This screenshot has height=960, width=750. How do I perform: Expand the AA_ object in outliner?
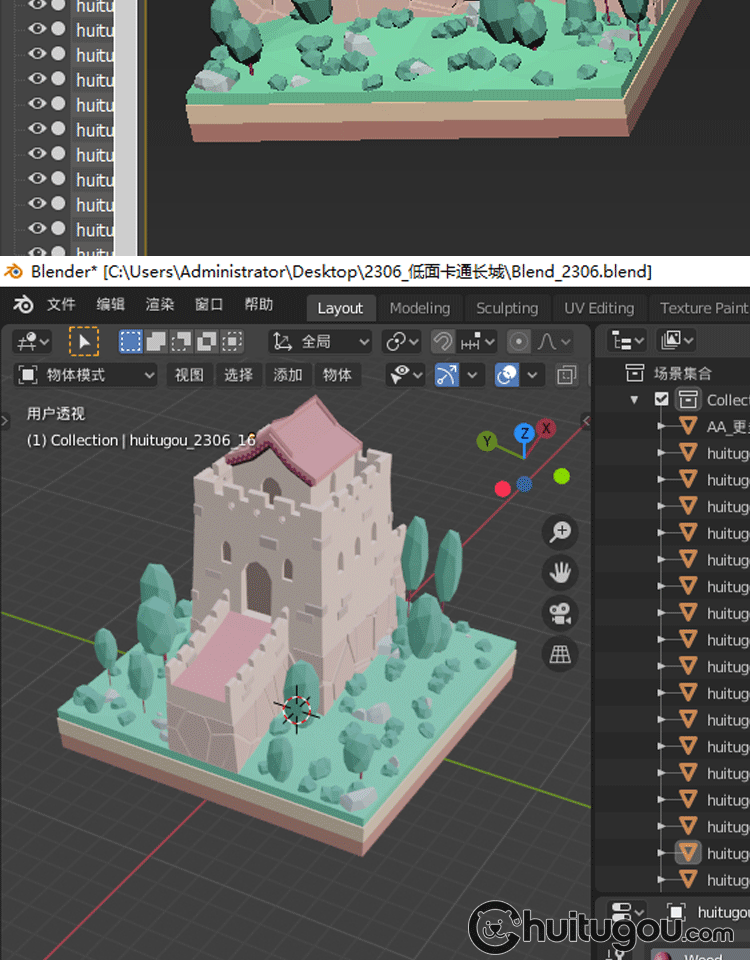pyautogui.click(x=660, y=426)
